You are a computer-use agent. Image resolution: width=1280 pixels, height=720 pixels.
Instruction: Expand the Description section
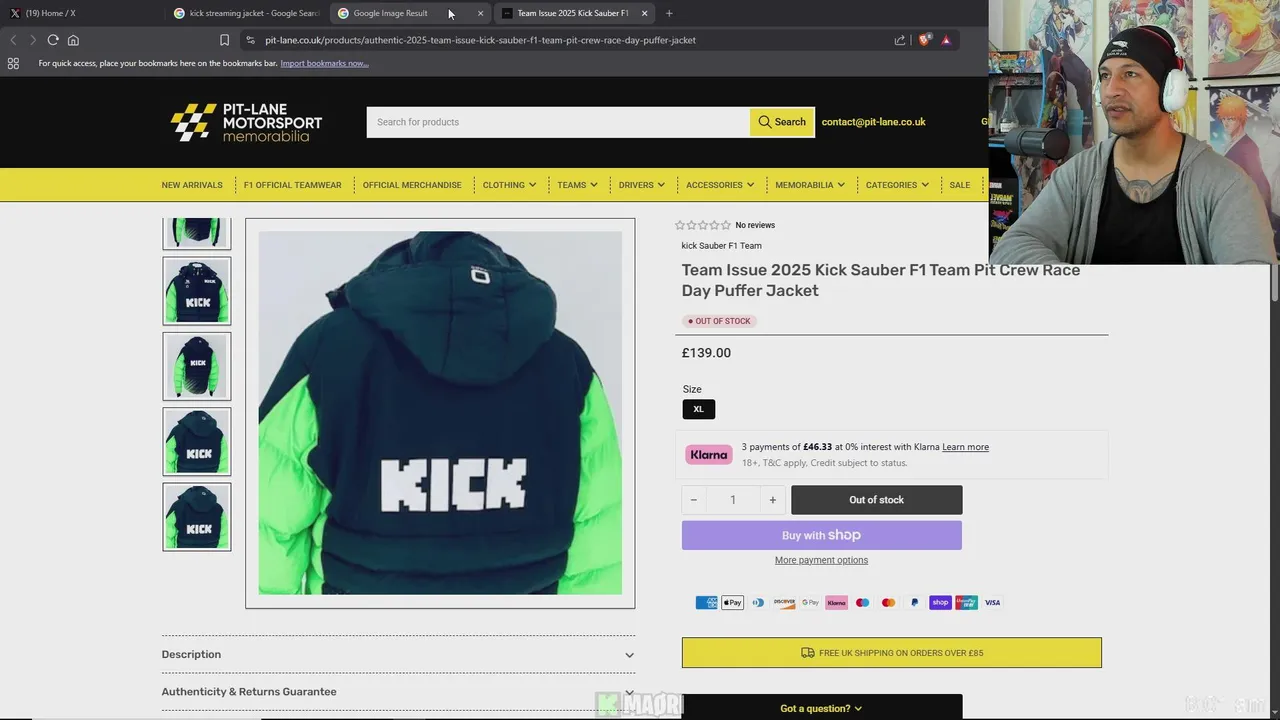coord(398,654)
